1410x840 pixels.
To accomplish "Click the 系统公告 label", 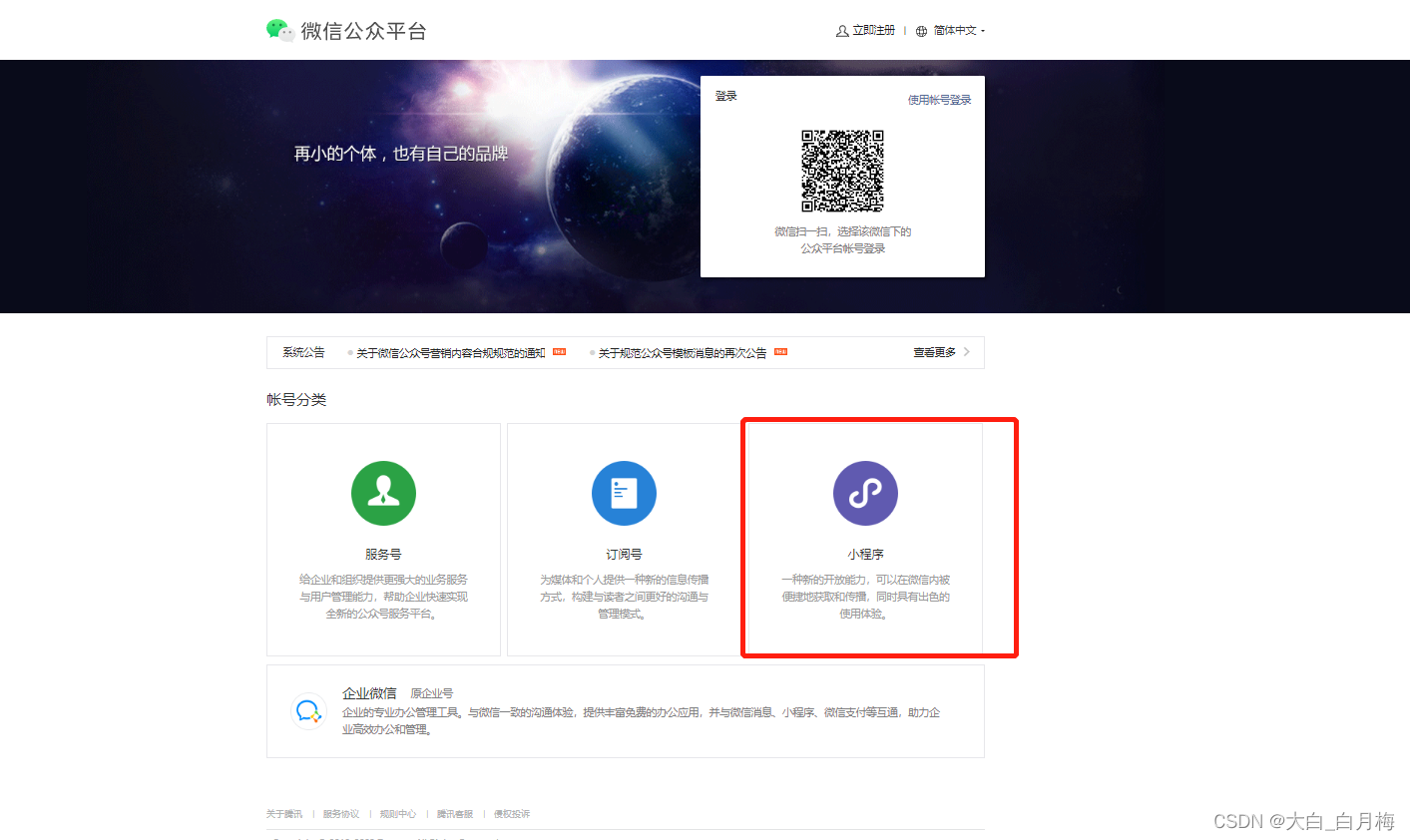I will pos(303,352).
